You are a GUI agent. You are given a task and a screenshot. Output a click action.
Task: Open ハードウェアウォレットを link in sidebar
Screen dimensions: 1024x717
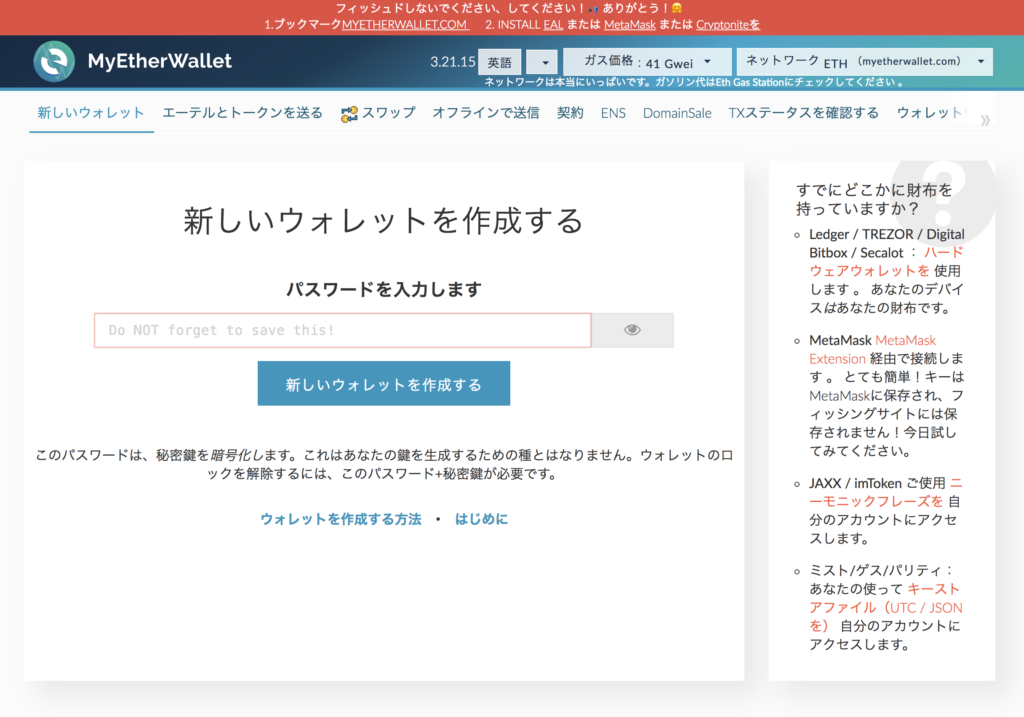coord(886,261)
